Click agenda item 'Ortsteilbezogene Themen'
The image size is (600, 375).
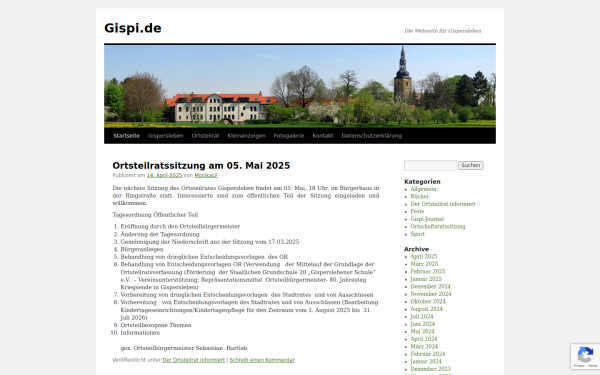tap(156, 325)
